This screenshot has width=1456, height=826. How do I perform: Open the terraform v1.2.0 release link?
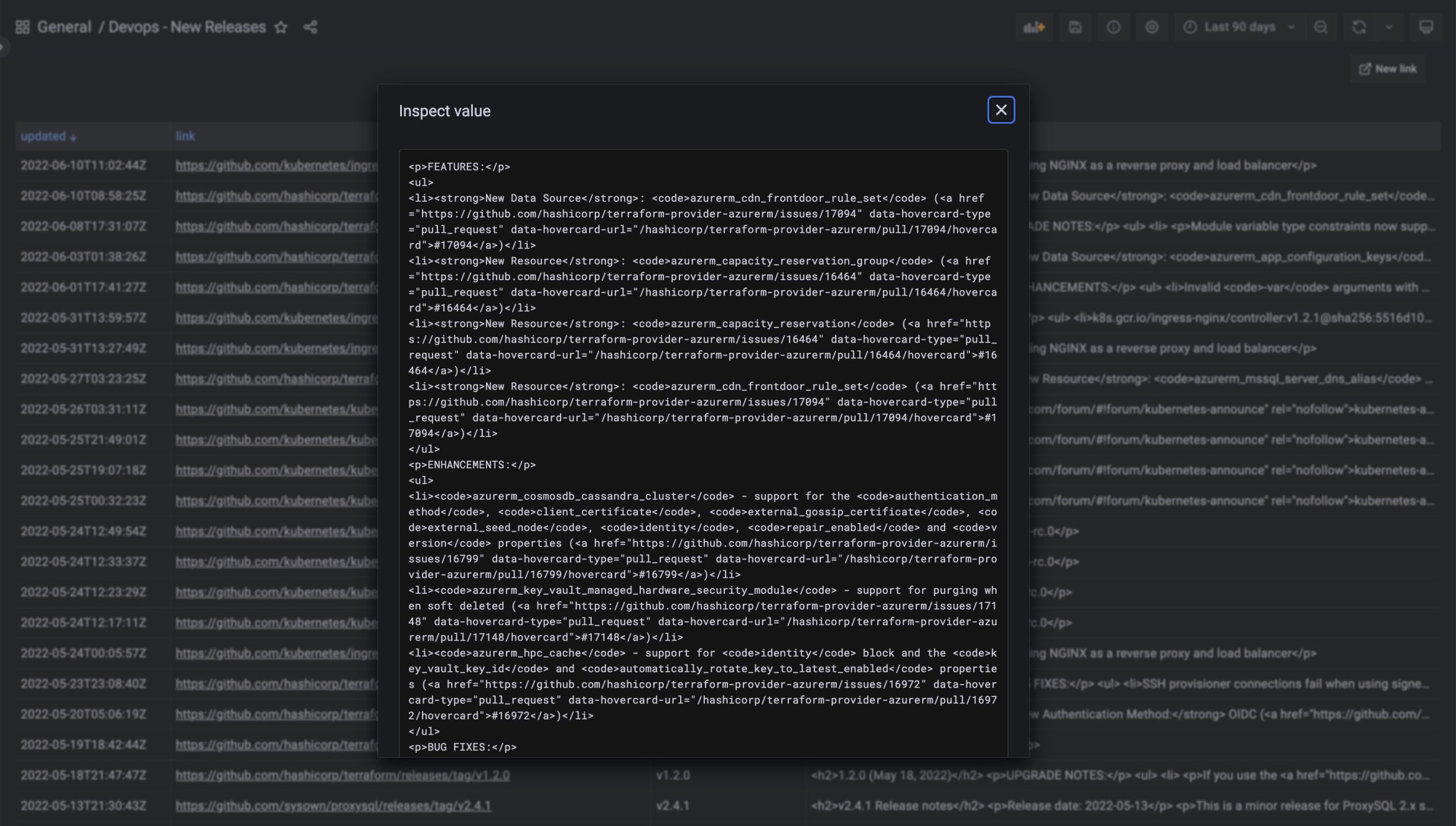pos(342,776)
